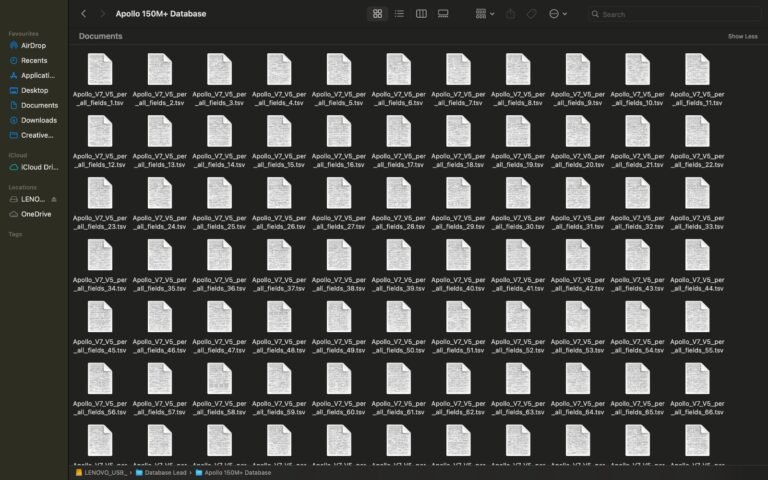Switch to icon grid view
The image size is (768, 480).
pyautogui.click(x=377, y=14)
